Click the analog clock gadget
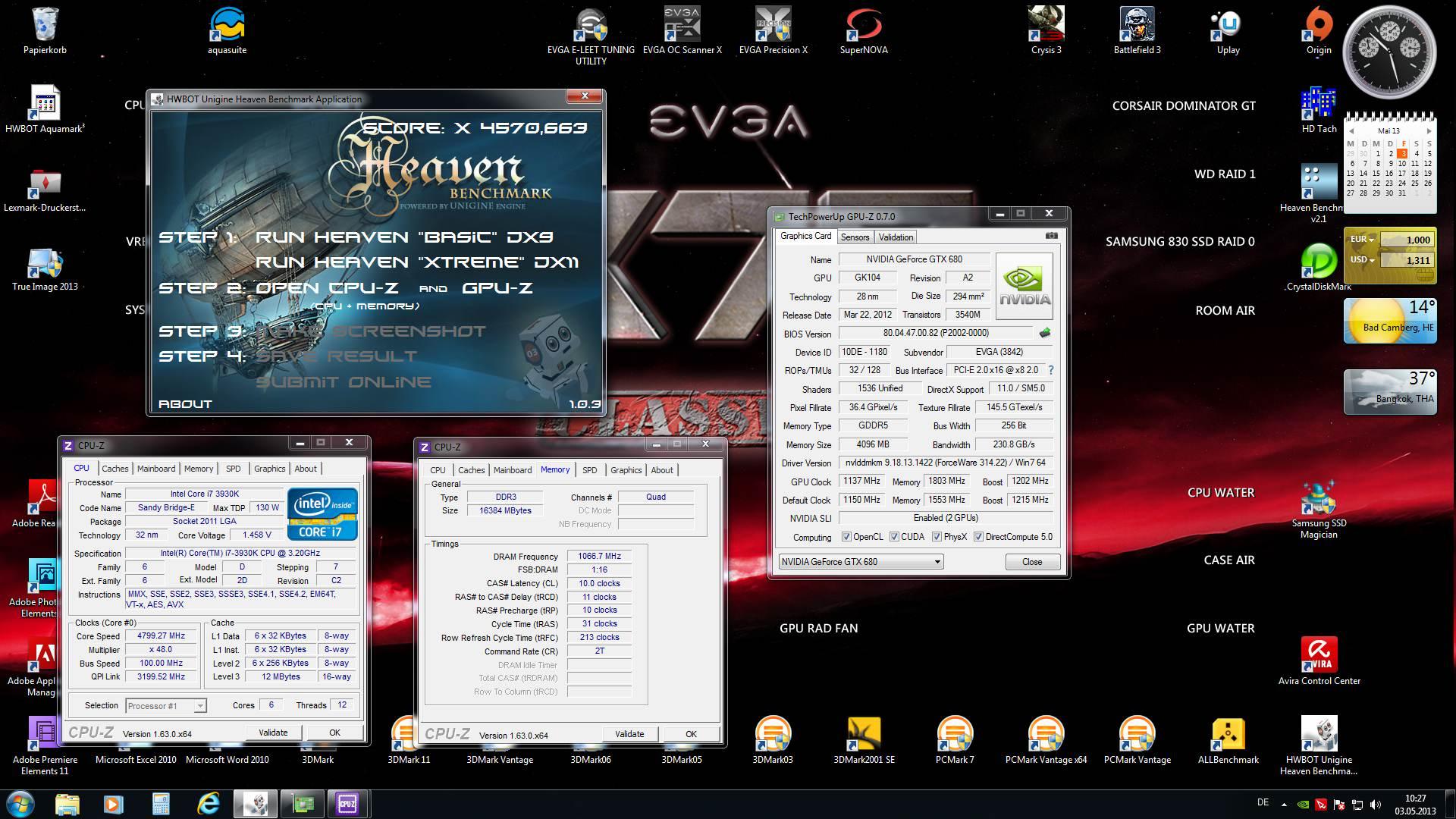The height and width of the screenshot is (819, 1456). [x=1390, y=52]
